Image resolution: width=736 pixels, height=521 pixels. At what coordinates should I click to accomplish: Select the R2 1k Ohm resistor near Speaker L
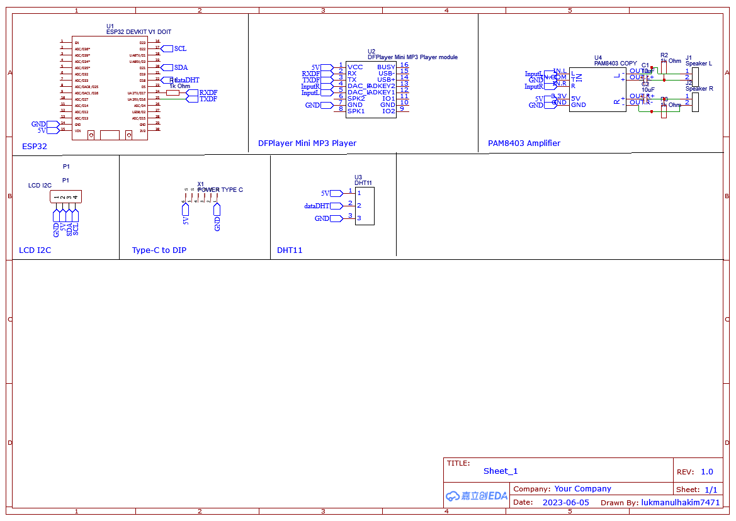(x=664, y=67)
